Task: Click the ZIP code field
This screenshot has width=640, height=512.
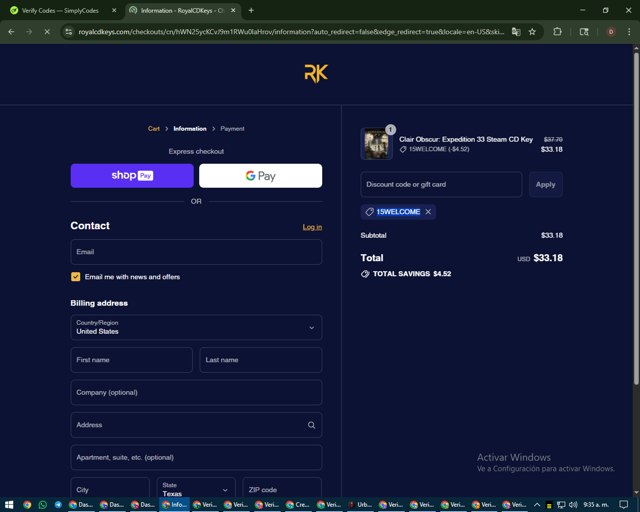Action: (x=282, y=489)
